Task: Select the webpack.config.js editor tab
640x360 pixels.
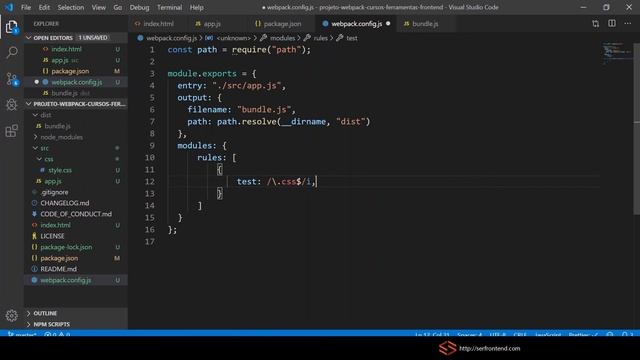Action: click(356, 24)
